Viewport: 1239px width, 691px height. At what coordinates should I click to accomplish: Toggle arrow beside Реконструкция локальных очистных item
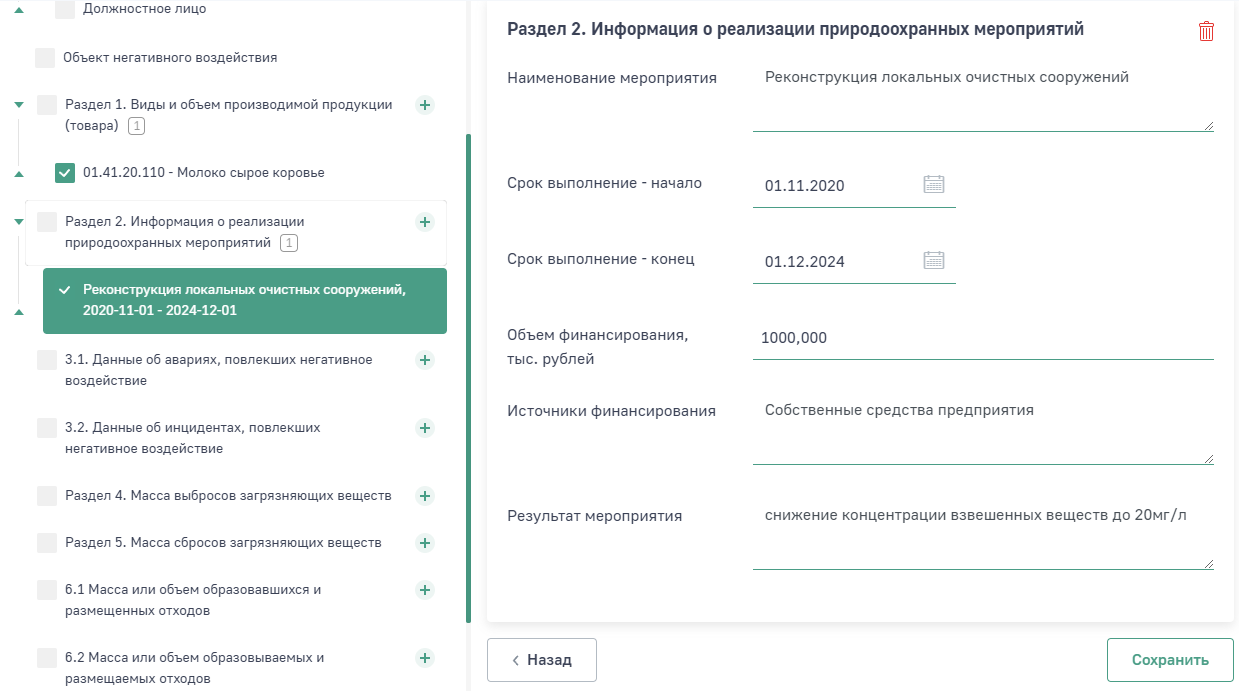click(18, 312)
